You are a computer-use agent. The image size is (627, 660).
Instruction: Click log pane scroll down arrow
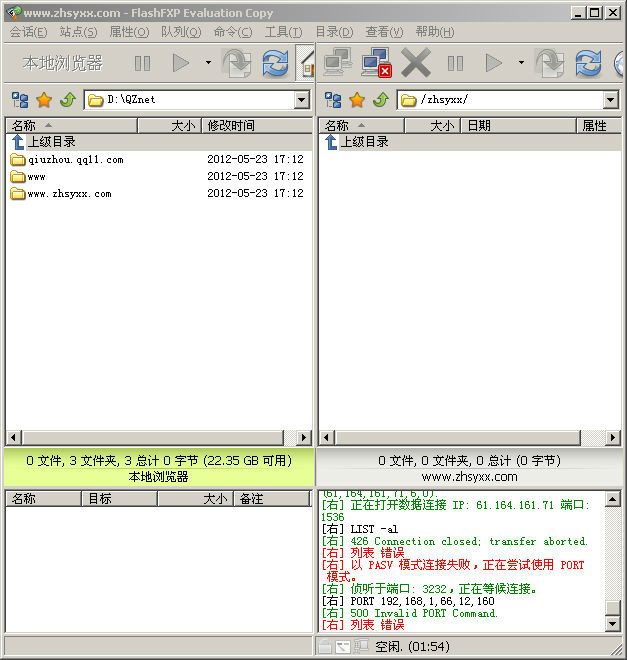click(613, 624)
